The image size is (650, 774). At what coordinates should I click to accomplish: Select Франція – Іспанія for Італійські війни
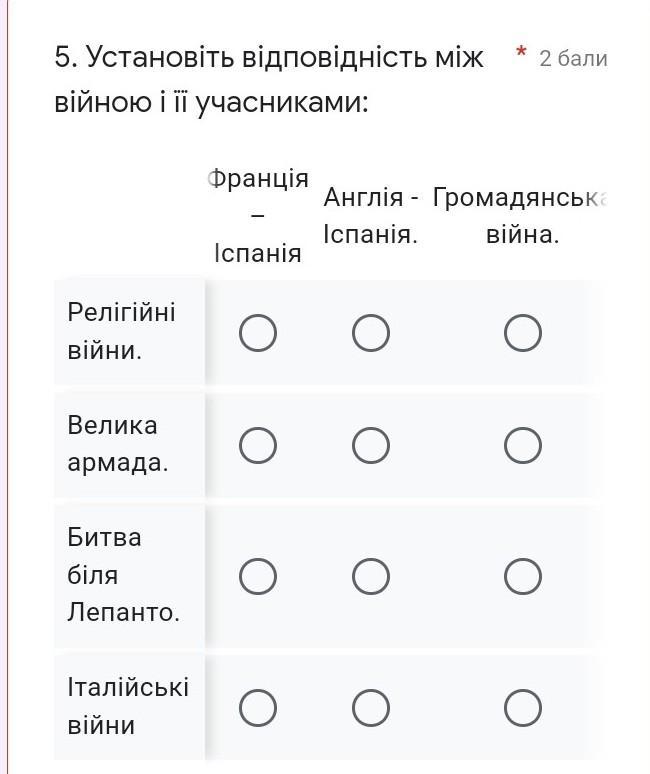coord(258,708)
